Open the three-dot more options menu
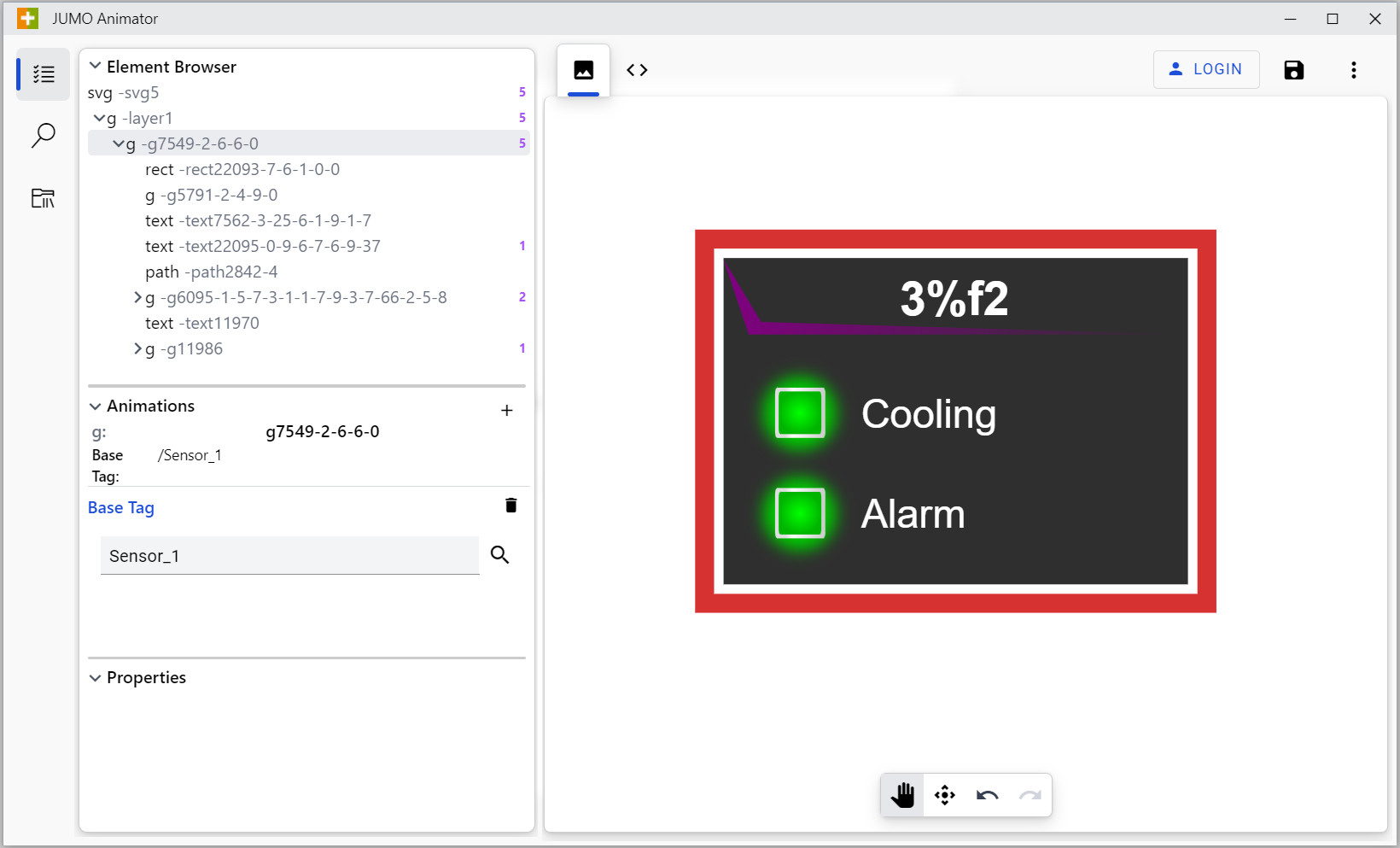This screenshot has height=848, width=1400. coord(1353,70)
